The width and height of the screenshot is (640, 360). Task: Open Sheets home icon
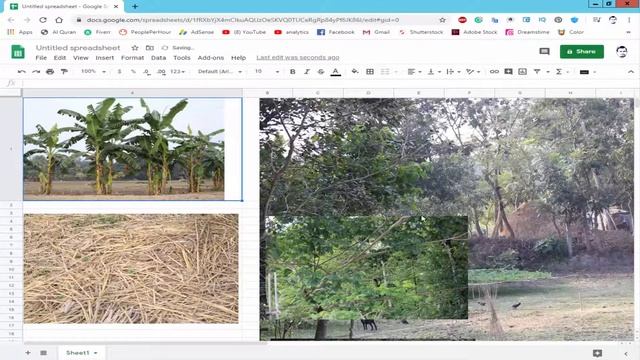click(18, 52)
